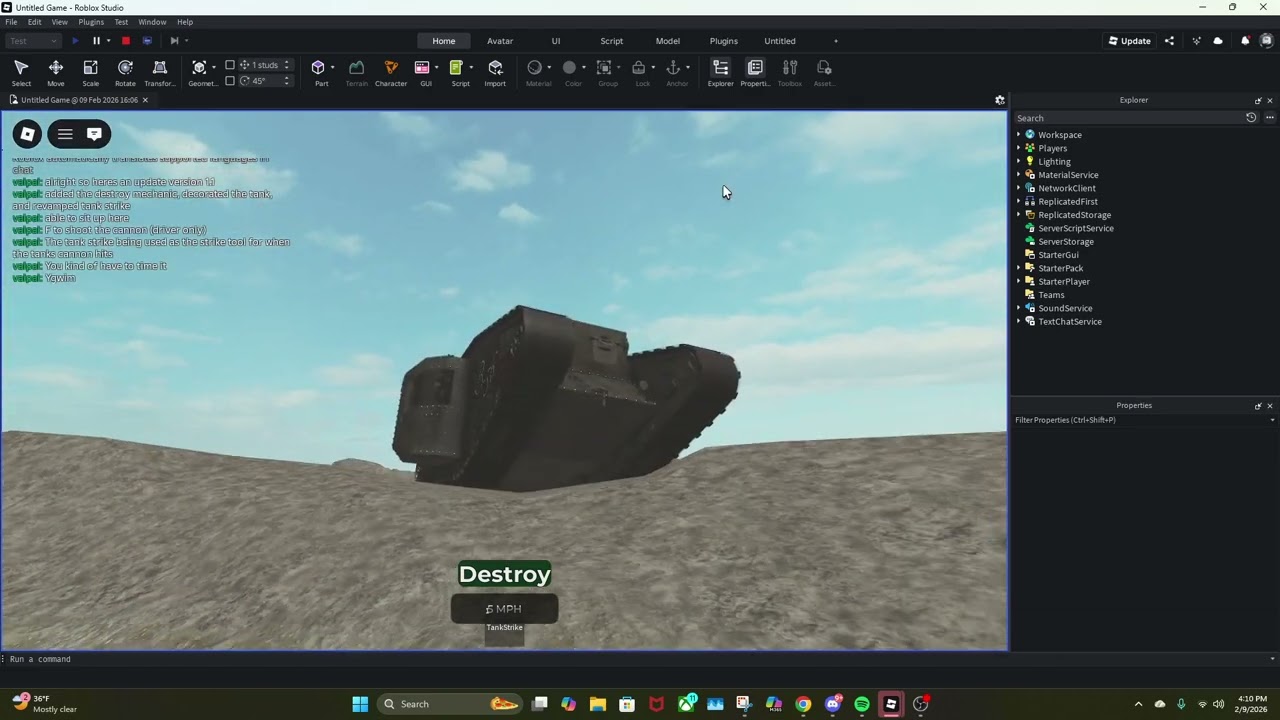Open Google Chrome from the taskbar
The height and width of the screenshot is (720, 1280).
803,704
